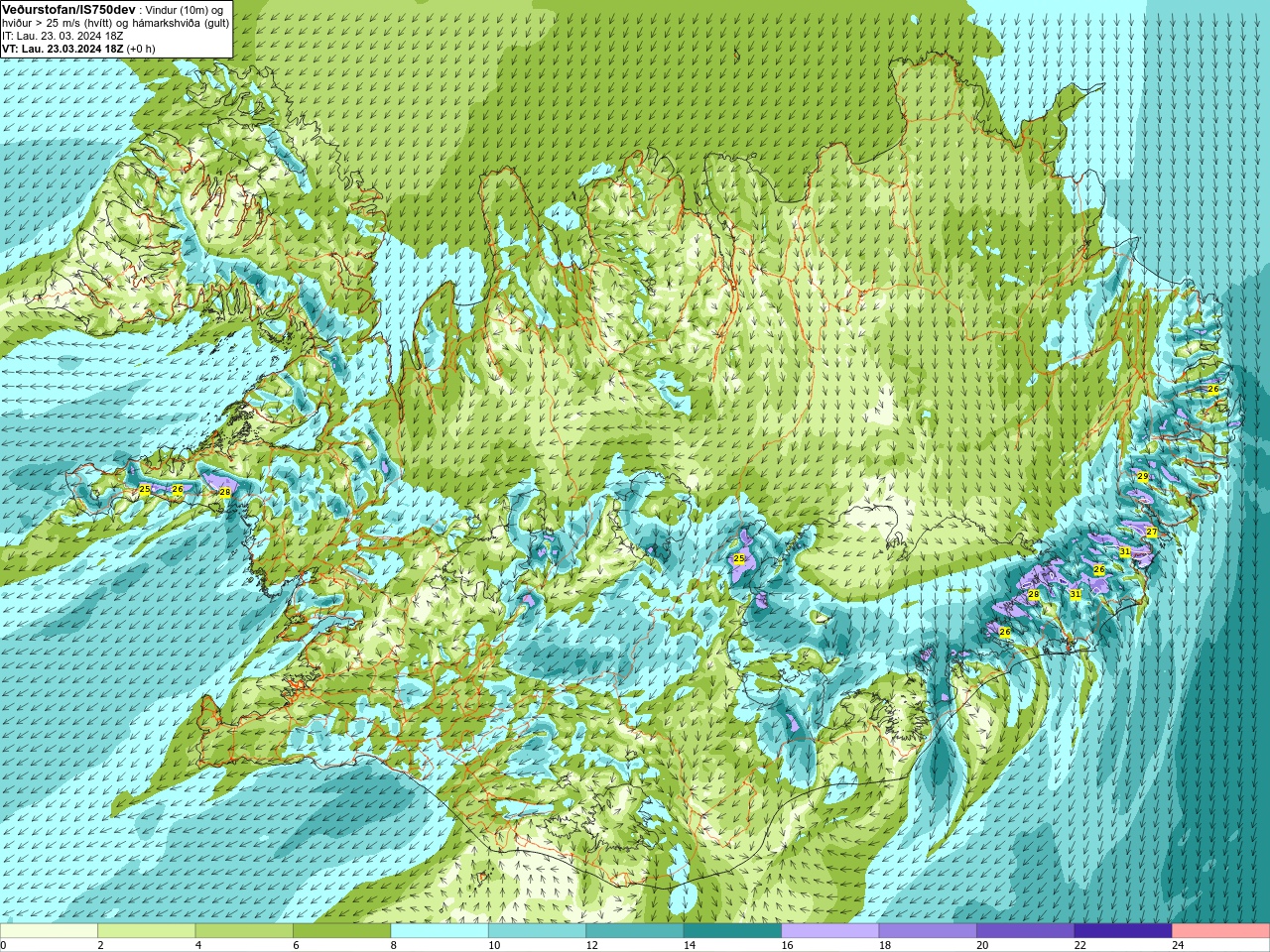Select the pink above-24 m/s legend swatch

1221,930
